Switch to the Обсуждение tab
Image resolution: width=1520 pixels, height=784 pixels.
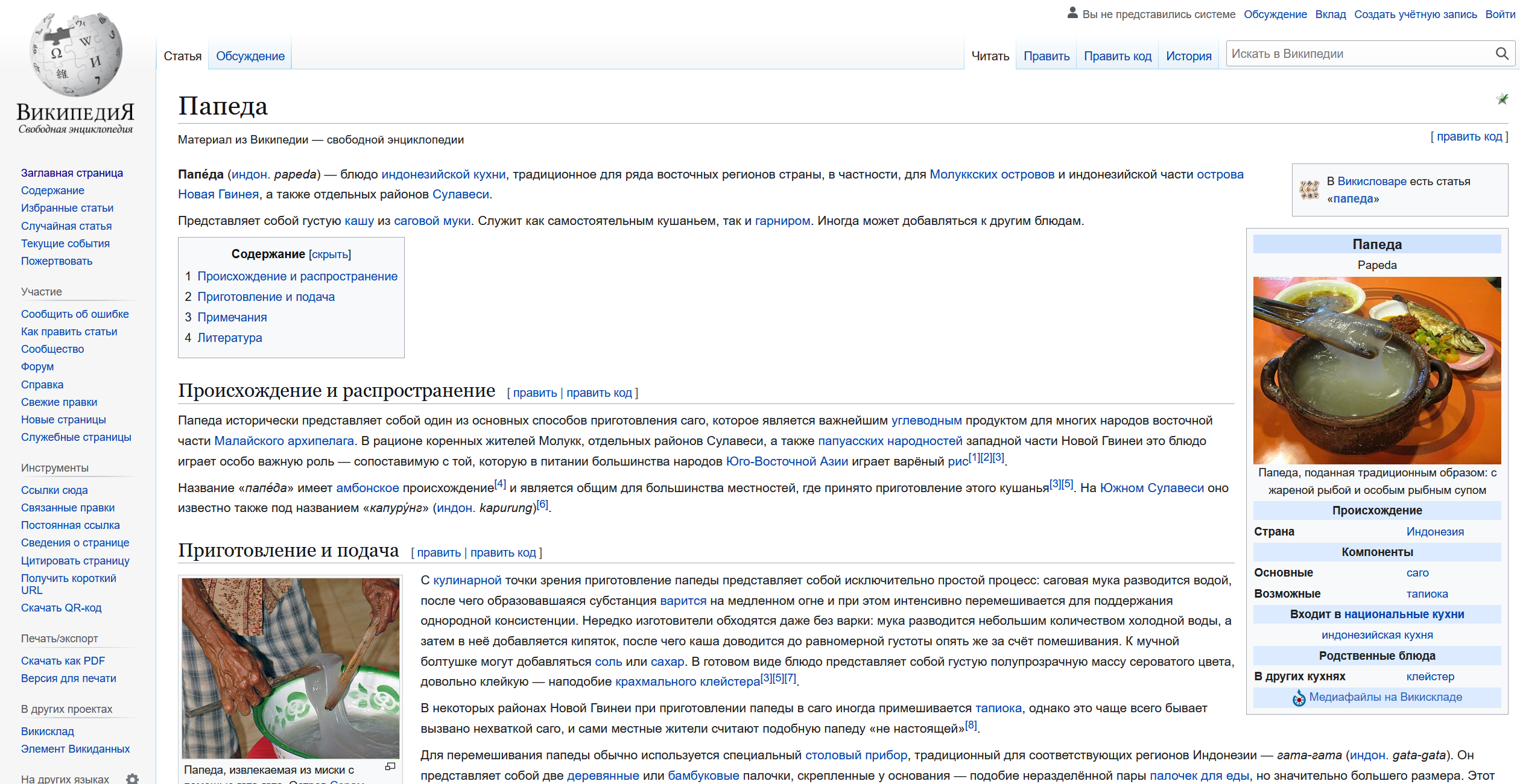click(250, 56)
